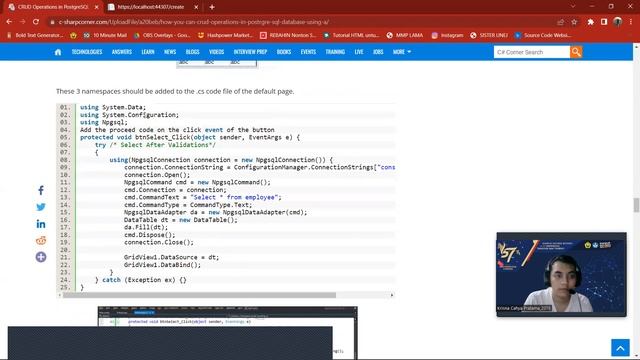Viewport: 640px width, 360px height.
Task: Share article on Facebook
Action: (x=41, y=190)
